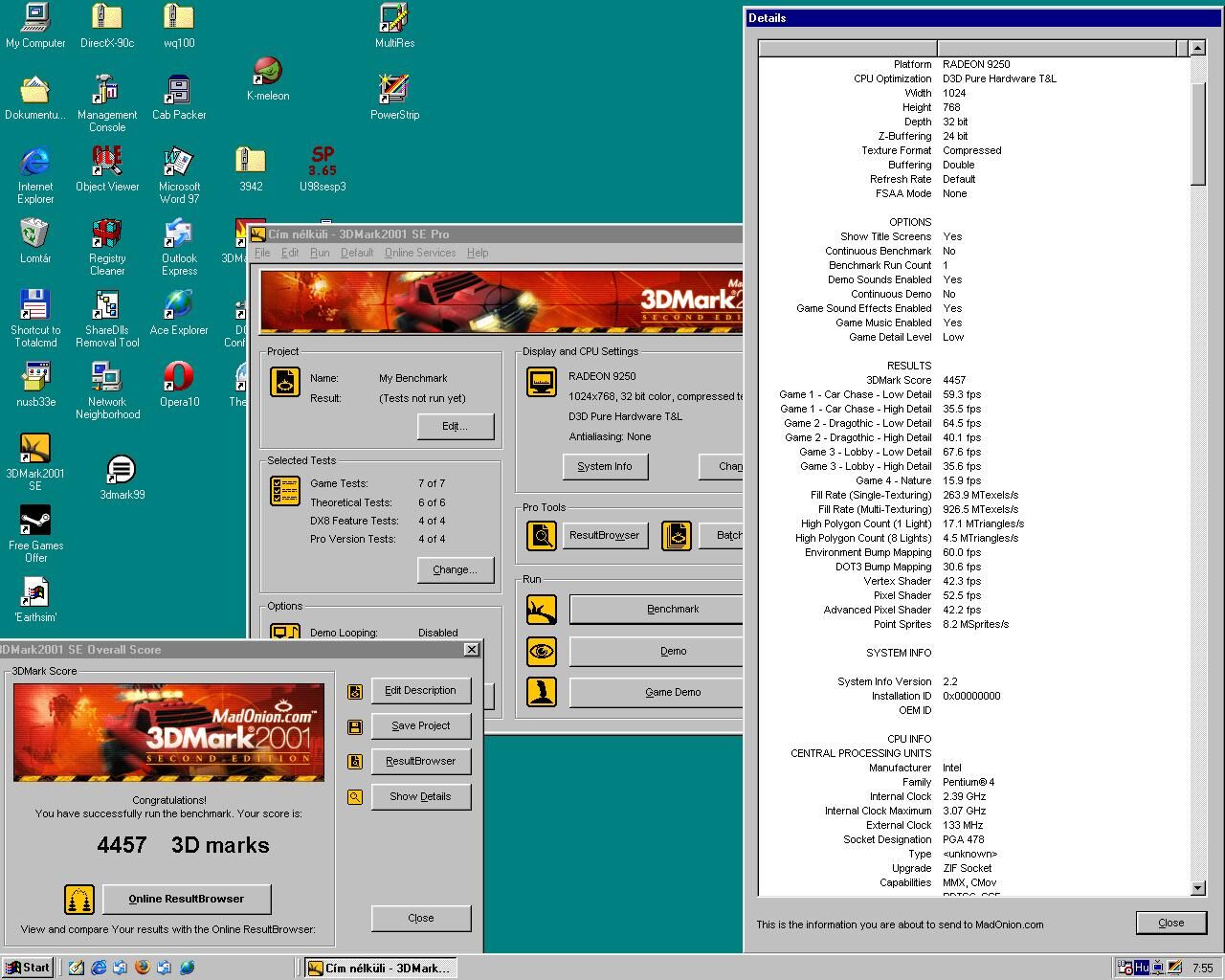The image size is (1225, 980).
Task: Click the 3DMark taskbar button
Action: (x=380, y=968)
